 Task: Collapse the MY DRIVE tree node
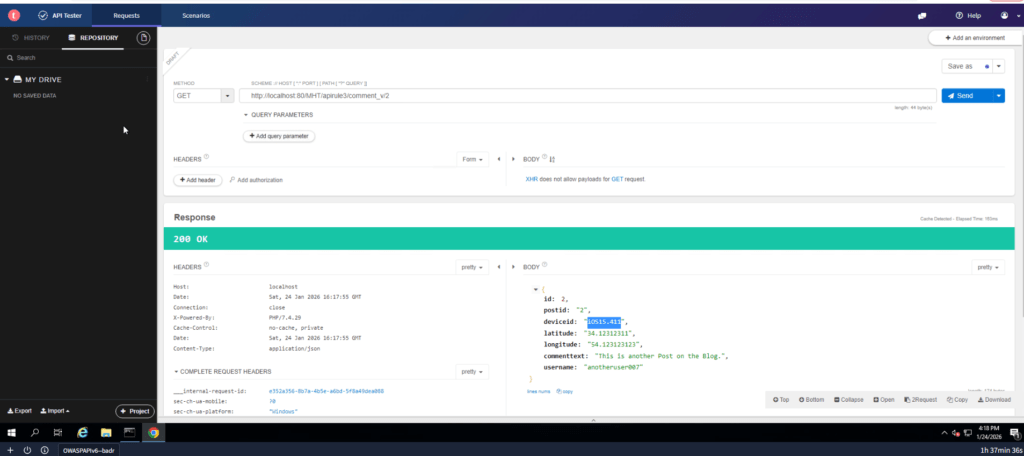pos(7,80)
